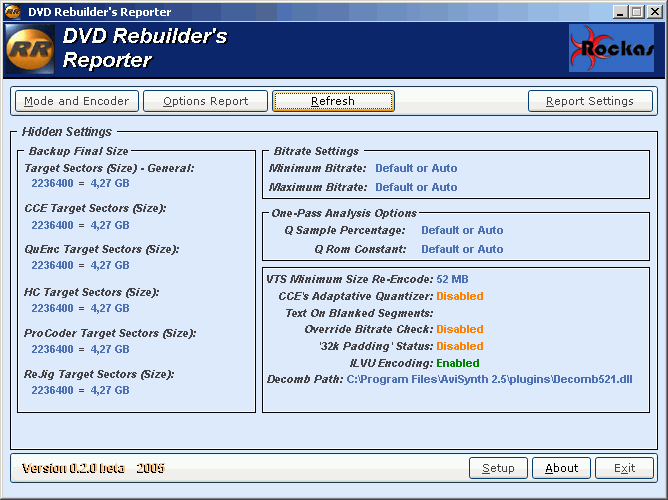Click the Q Sample Percentage value
This screenshot has width=668, height=500.
point(462,230)
